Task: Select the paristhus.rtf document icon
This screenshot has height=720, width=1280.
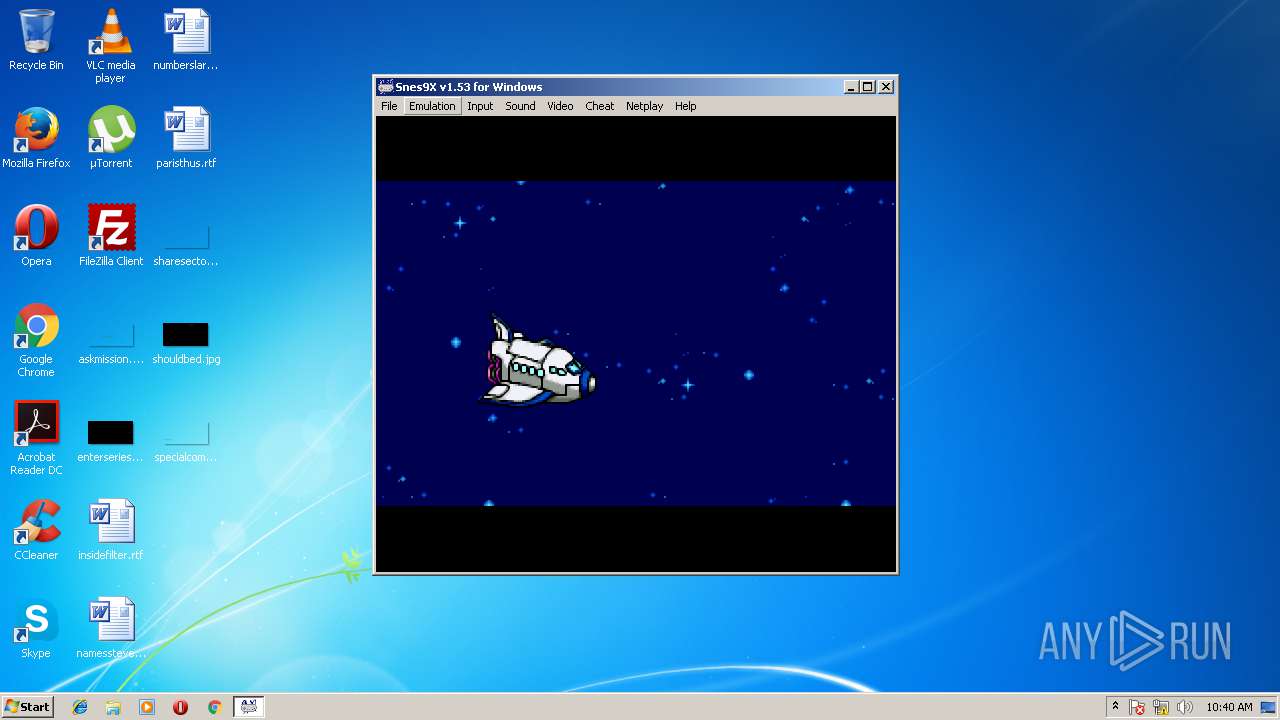Action: 186,138
